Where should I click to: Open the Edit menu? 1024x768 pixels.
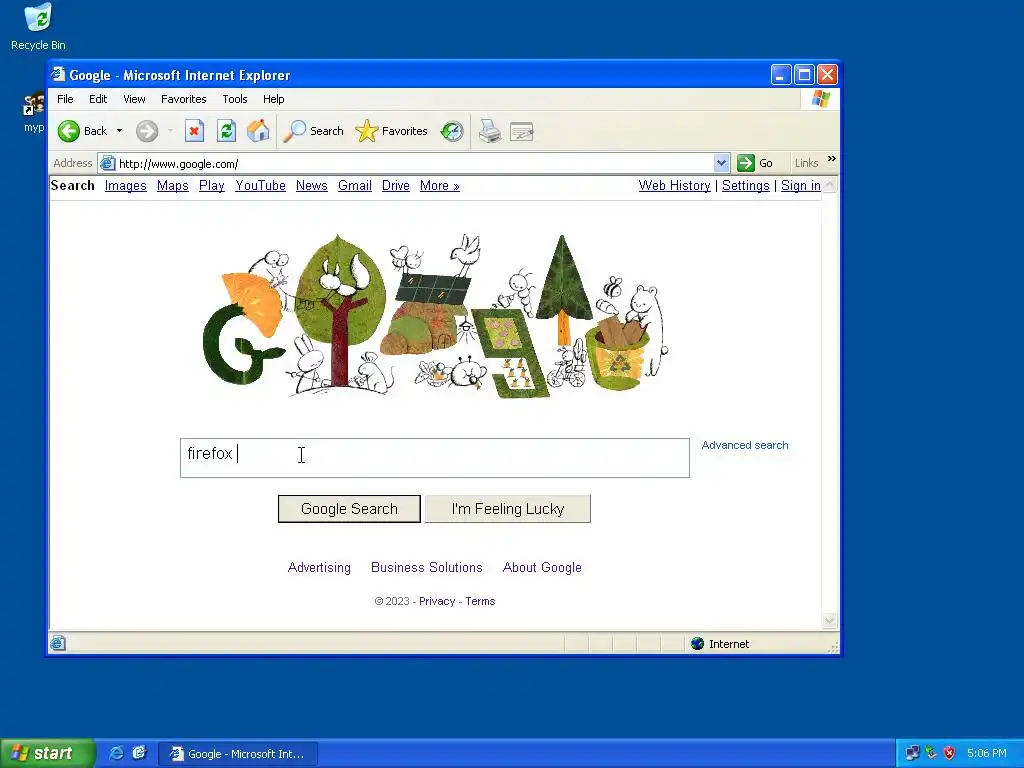[98, 99]
